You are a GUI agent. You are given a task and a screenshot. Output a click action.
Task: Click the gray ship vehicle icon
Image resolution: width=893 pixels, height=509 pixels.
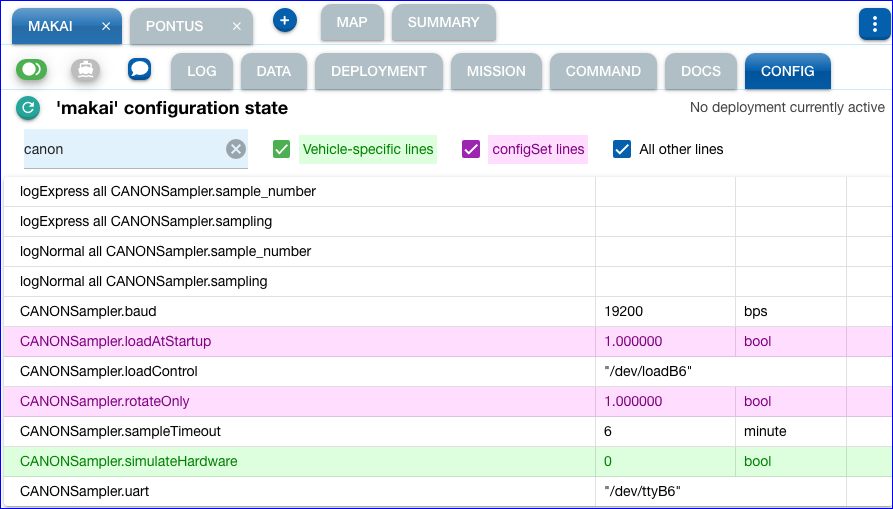click(85, 69)
